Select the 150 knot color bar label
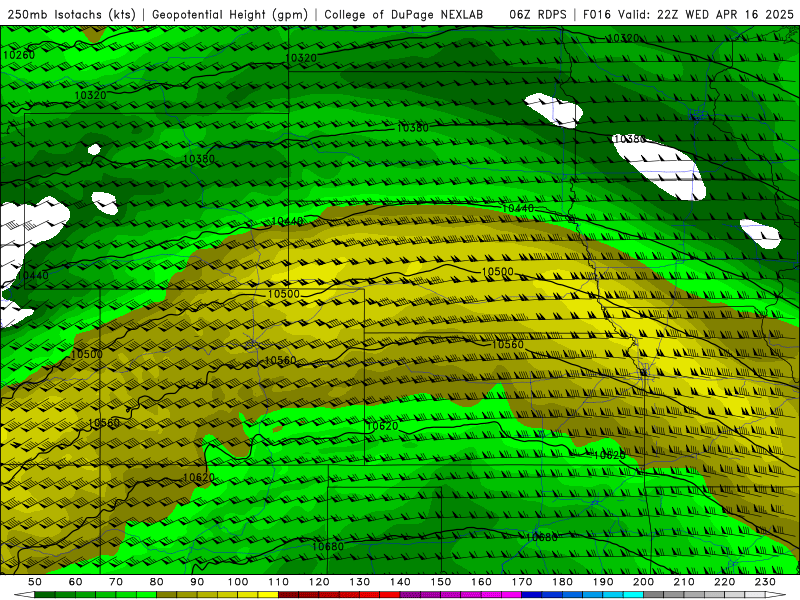This screenshot has width=800, height=600. (x=441, y=582)
